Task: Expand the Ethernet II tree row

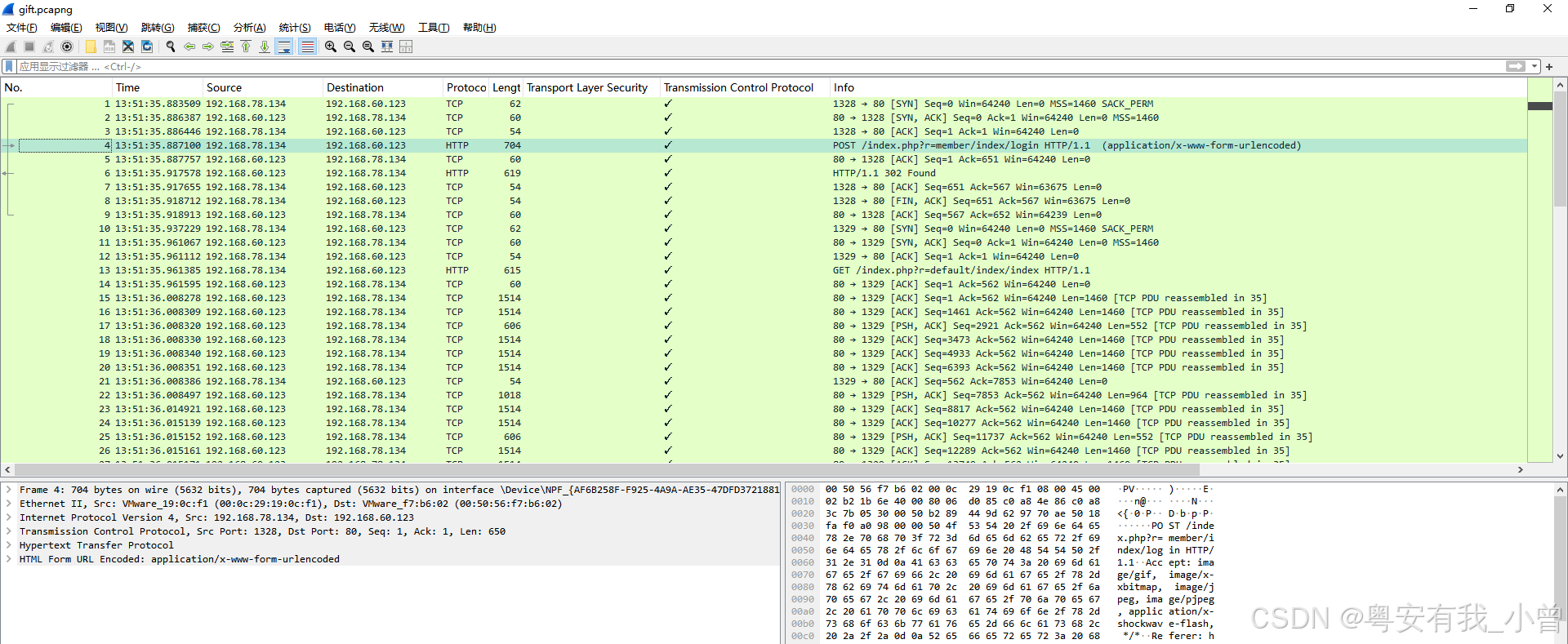Action: [9, 504]
